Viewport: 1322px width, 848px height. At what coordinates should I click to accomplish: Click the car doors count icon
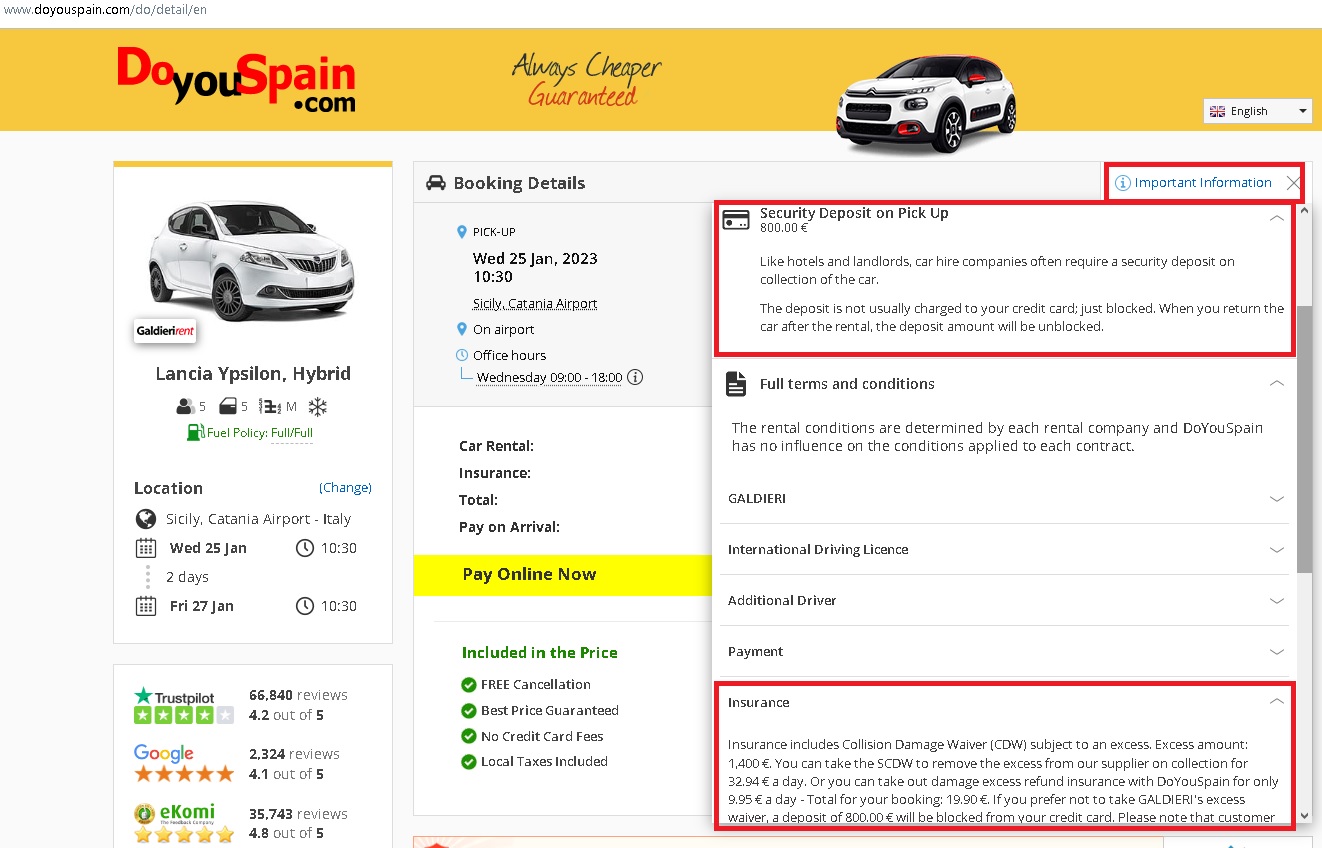click(x=227, y=407)
